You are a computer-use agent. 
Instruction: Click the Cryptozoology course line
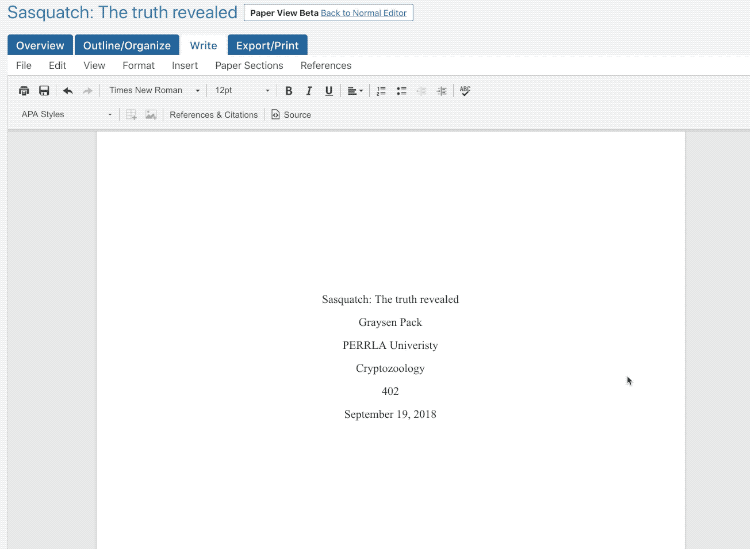pyautogui.click(x=390, y=368)
